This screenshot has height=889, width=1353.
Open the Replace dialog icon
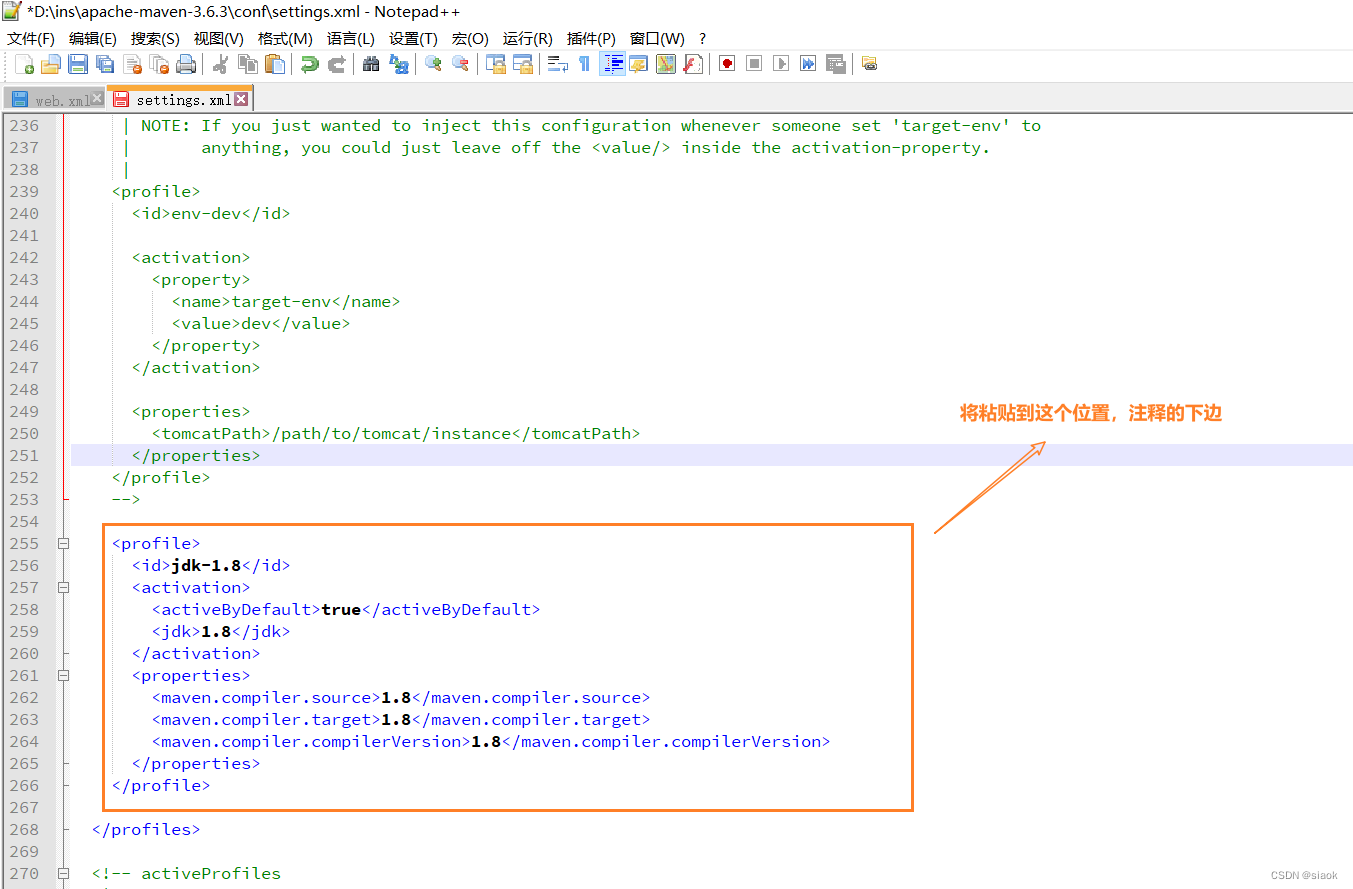coord(398,64)
